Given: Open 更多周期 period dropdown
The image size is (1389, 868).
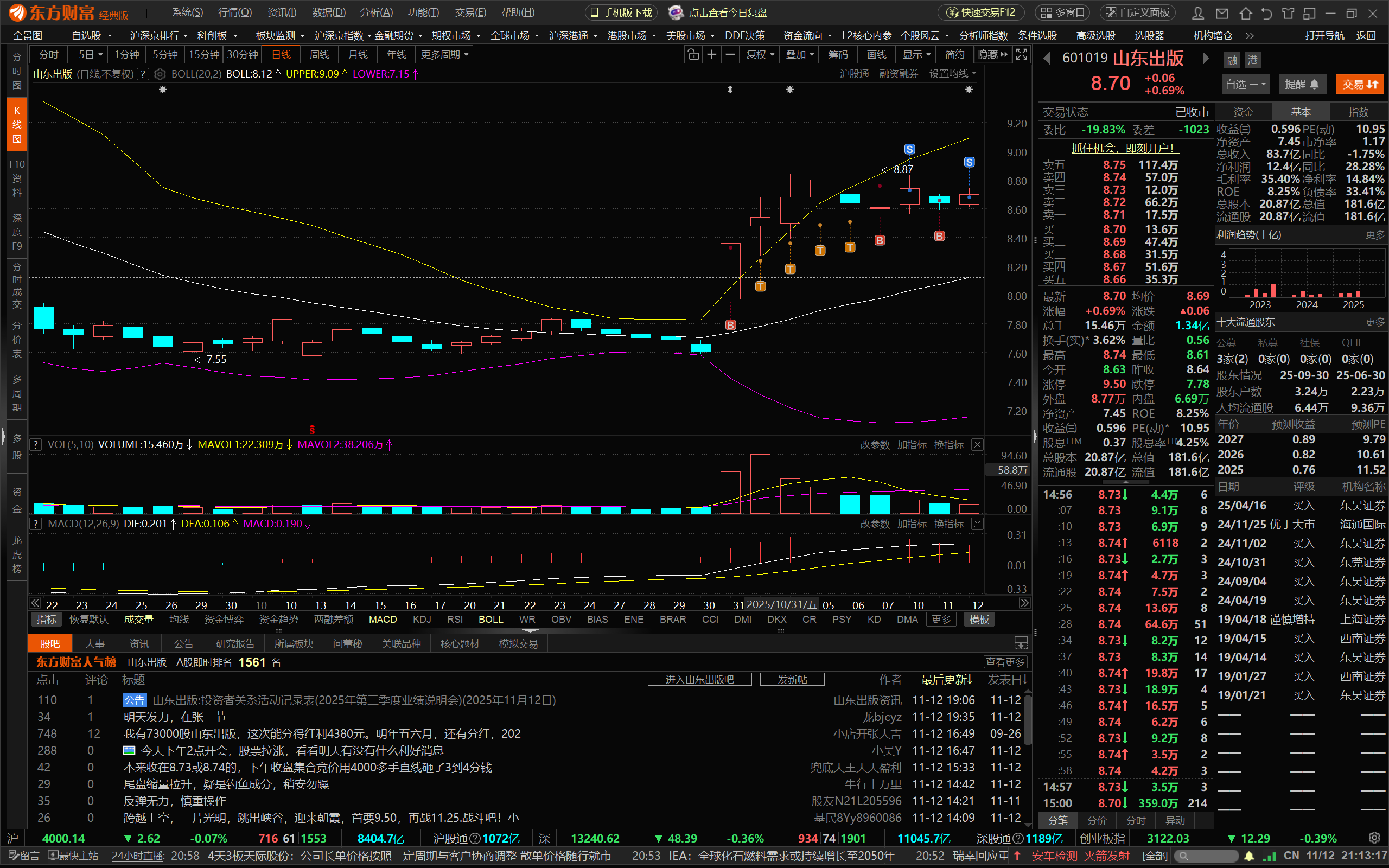Looking at the screenshot, I should (444, 55).
